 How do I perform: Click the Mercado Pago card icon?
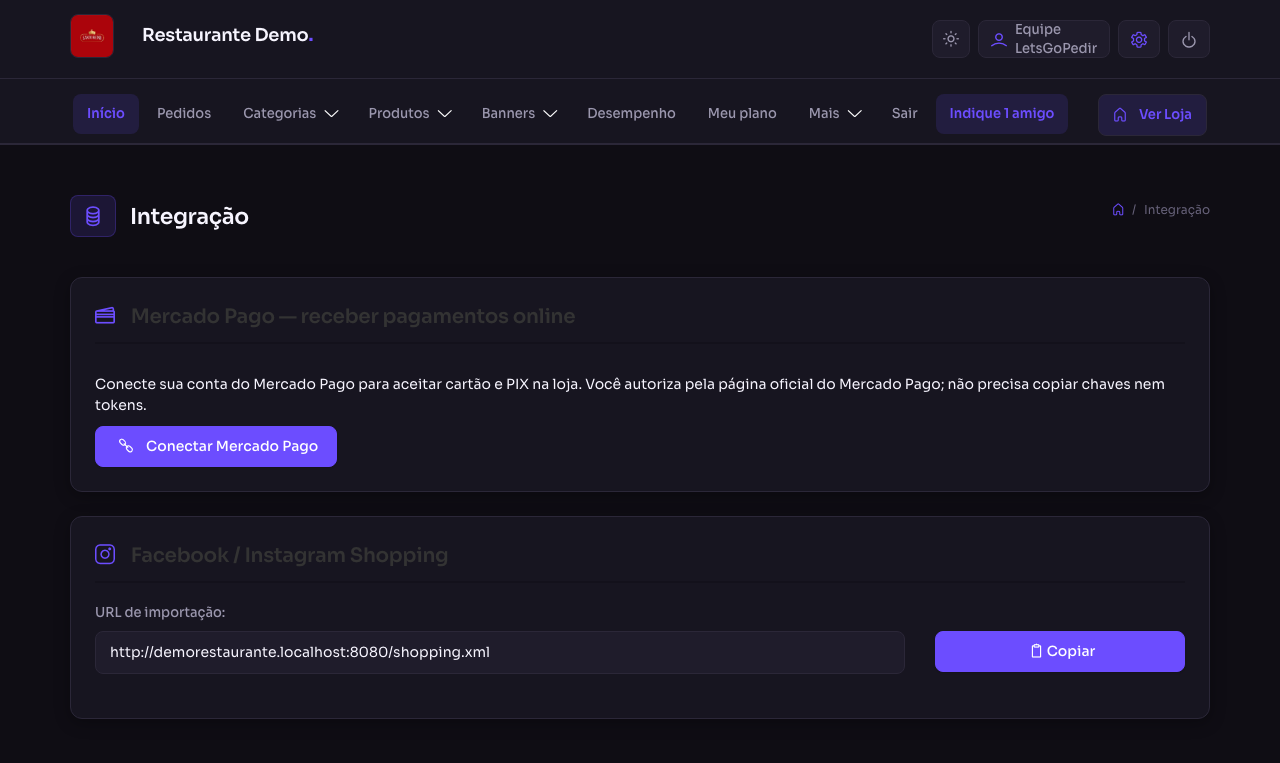tap(105, 316)
